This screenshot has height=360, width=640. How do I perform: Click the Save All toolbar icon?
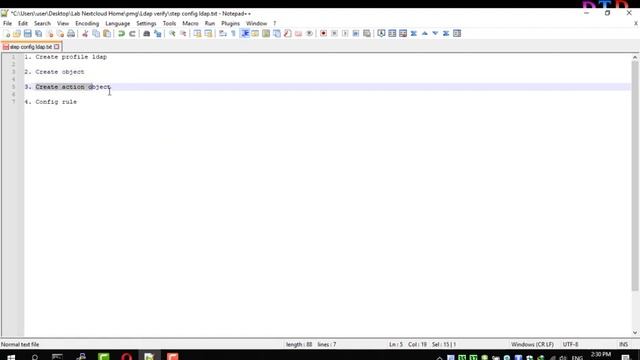38,33
